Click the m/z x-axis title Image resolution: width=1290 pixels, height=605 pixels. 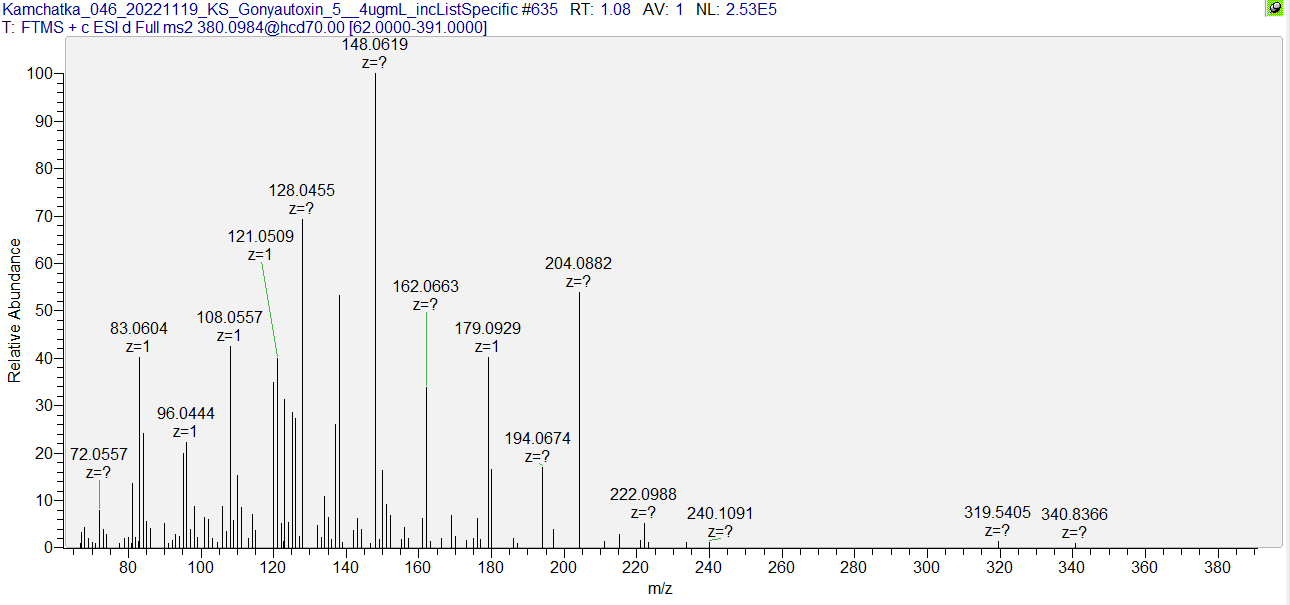pyautogui.click(x=659, y=589)
